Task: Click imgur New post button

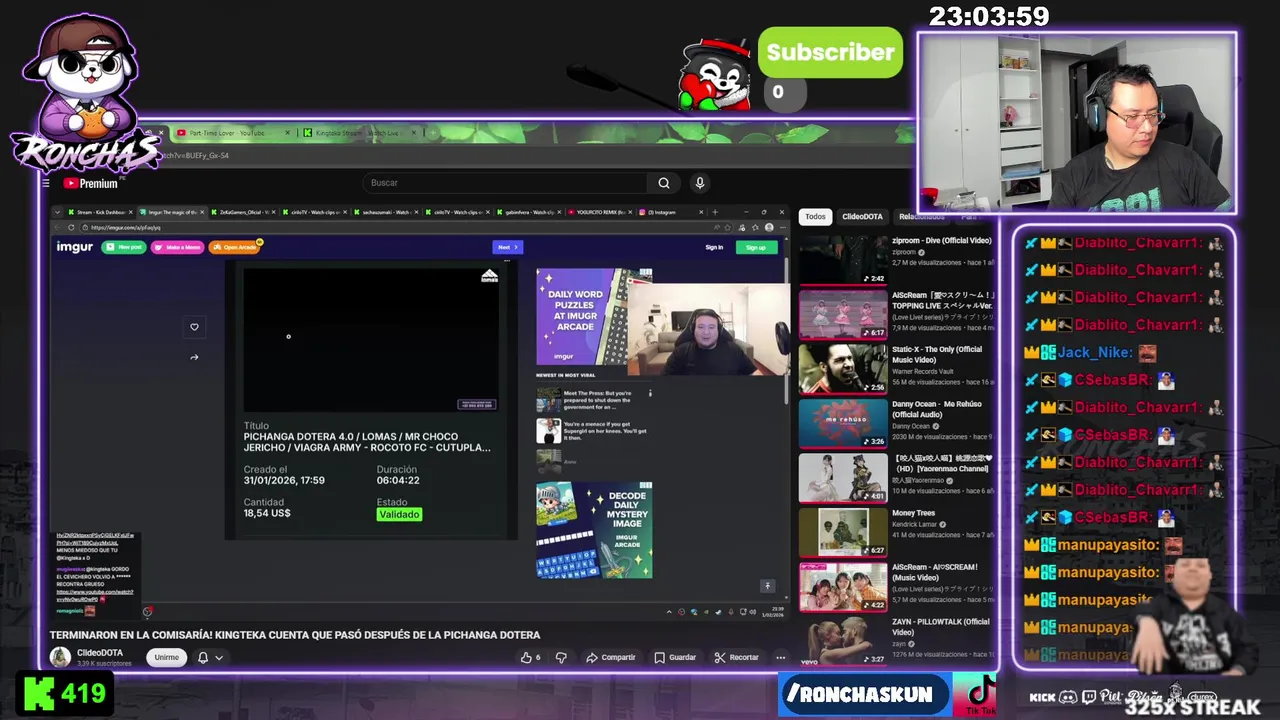Action: click(x=124, y=247)
